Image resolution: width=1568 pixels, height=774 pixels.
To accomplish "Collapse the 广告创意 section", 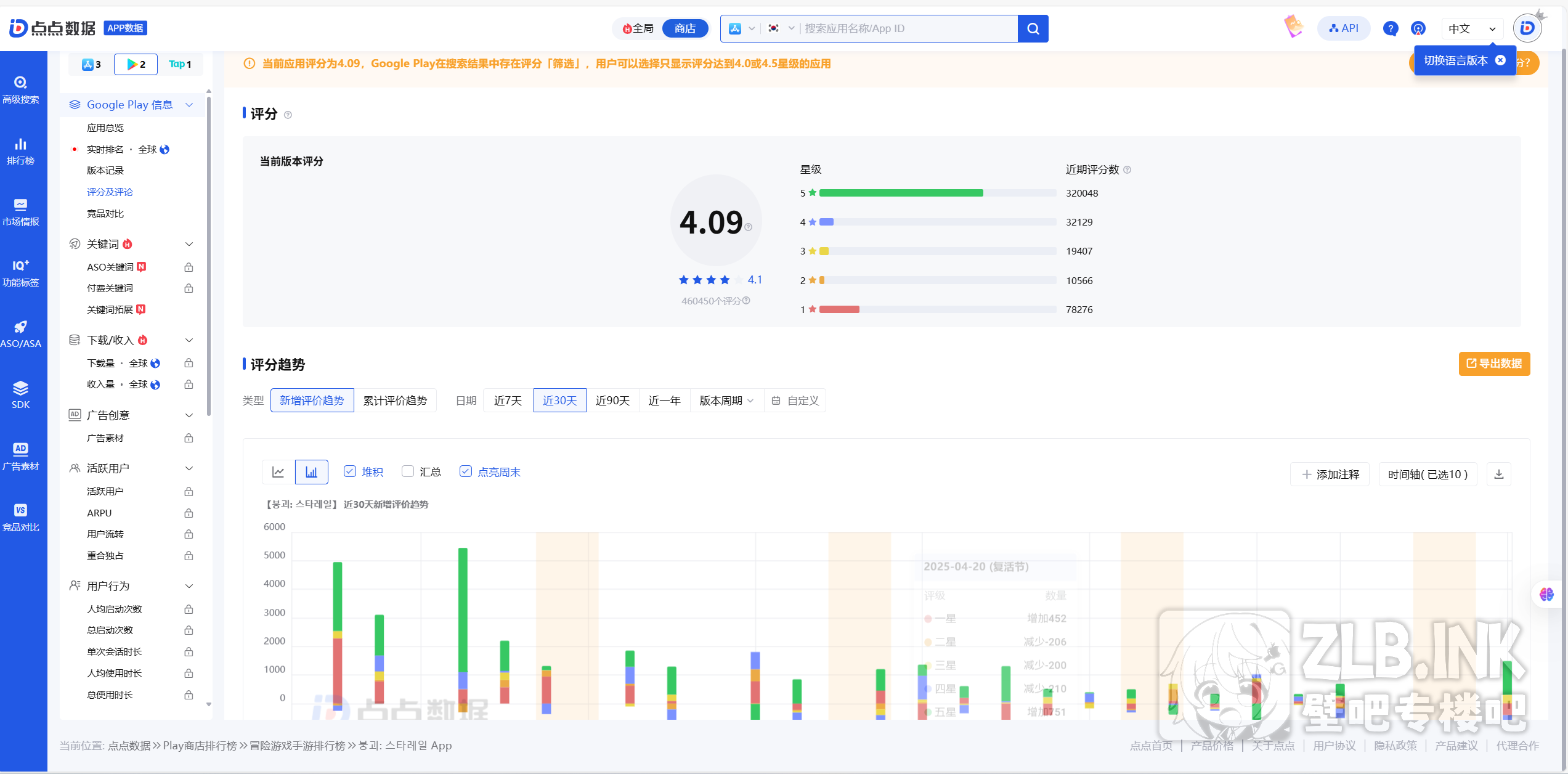I will [x=189, y=415].
